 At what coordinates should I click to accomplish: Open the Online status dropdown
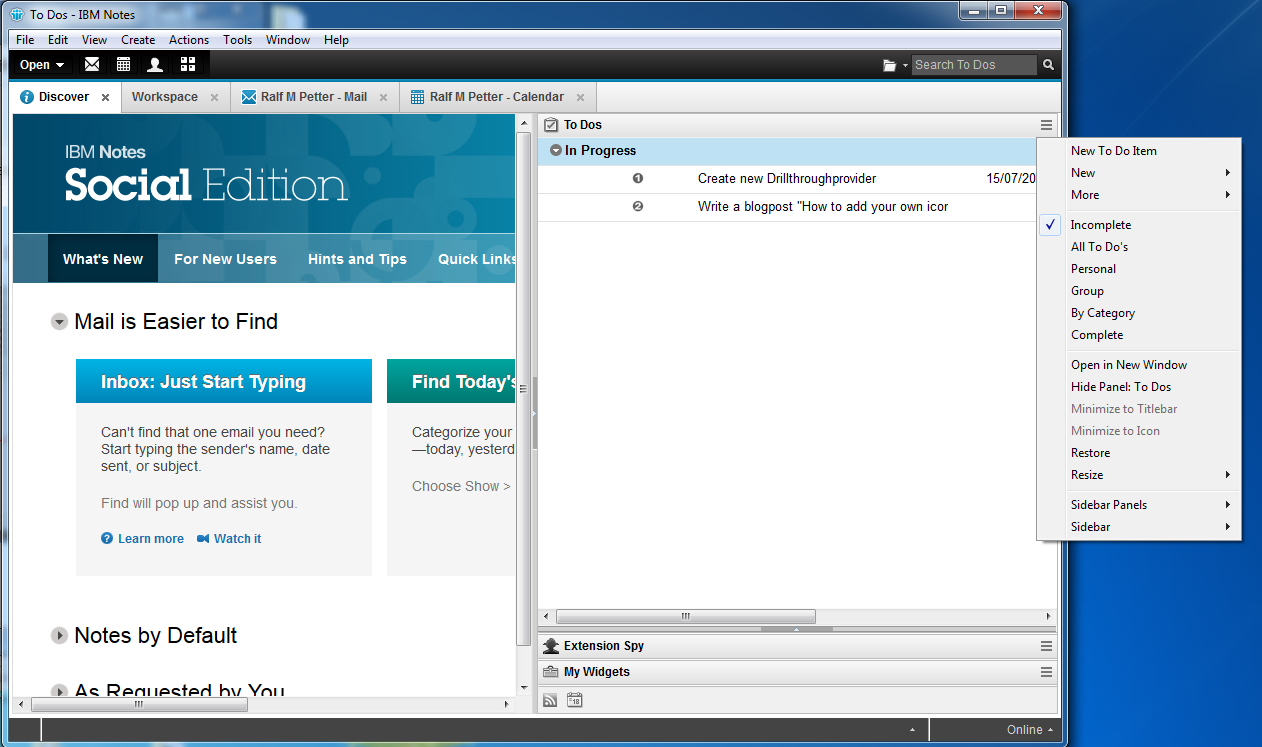click(x=1029, y=730)
